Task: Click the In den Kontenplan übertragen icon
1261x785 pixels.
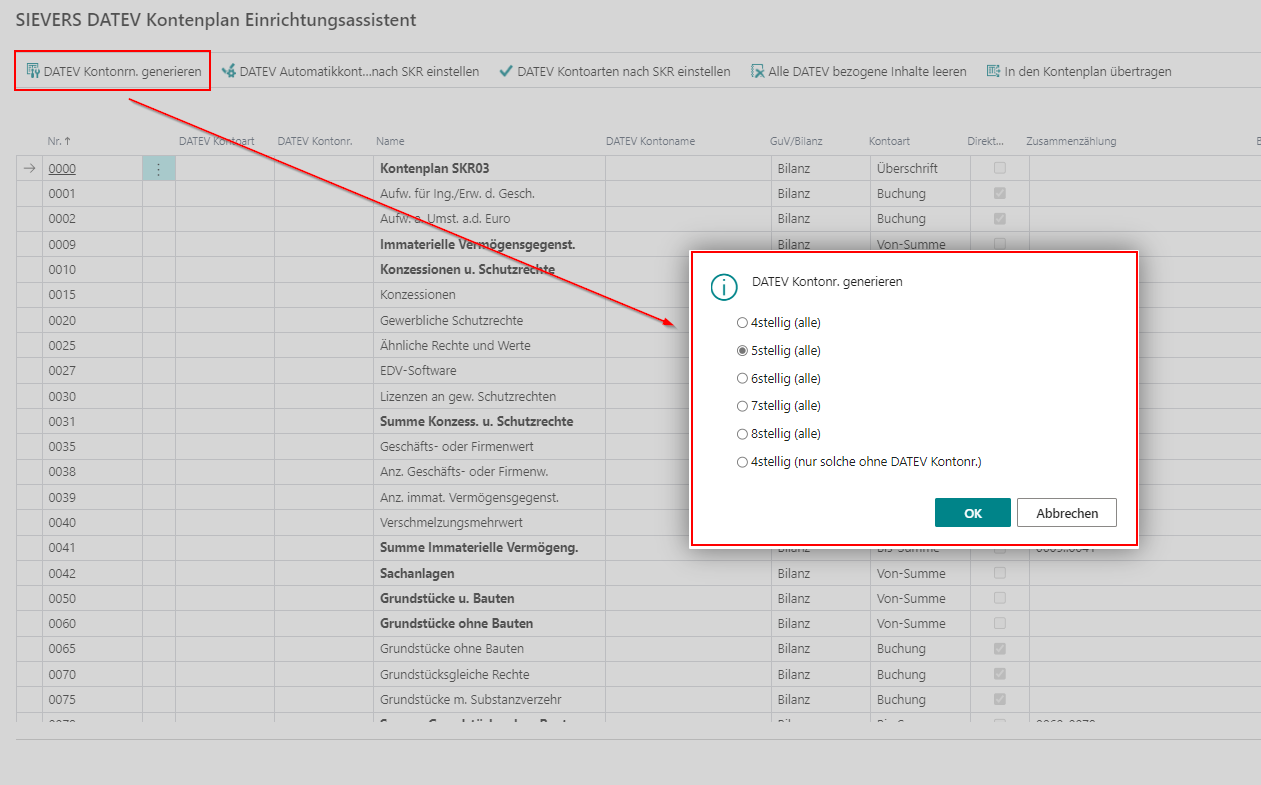Action: pos(993,71)
